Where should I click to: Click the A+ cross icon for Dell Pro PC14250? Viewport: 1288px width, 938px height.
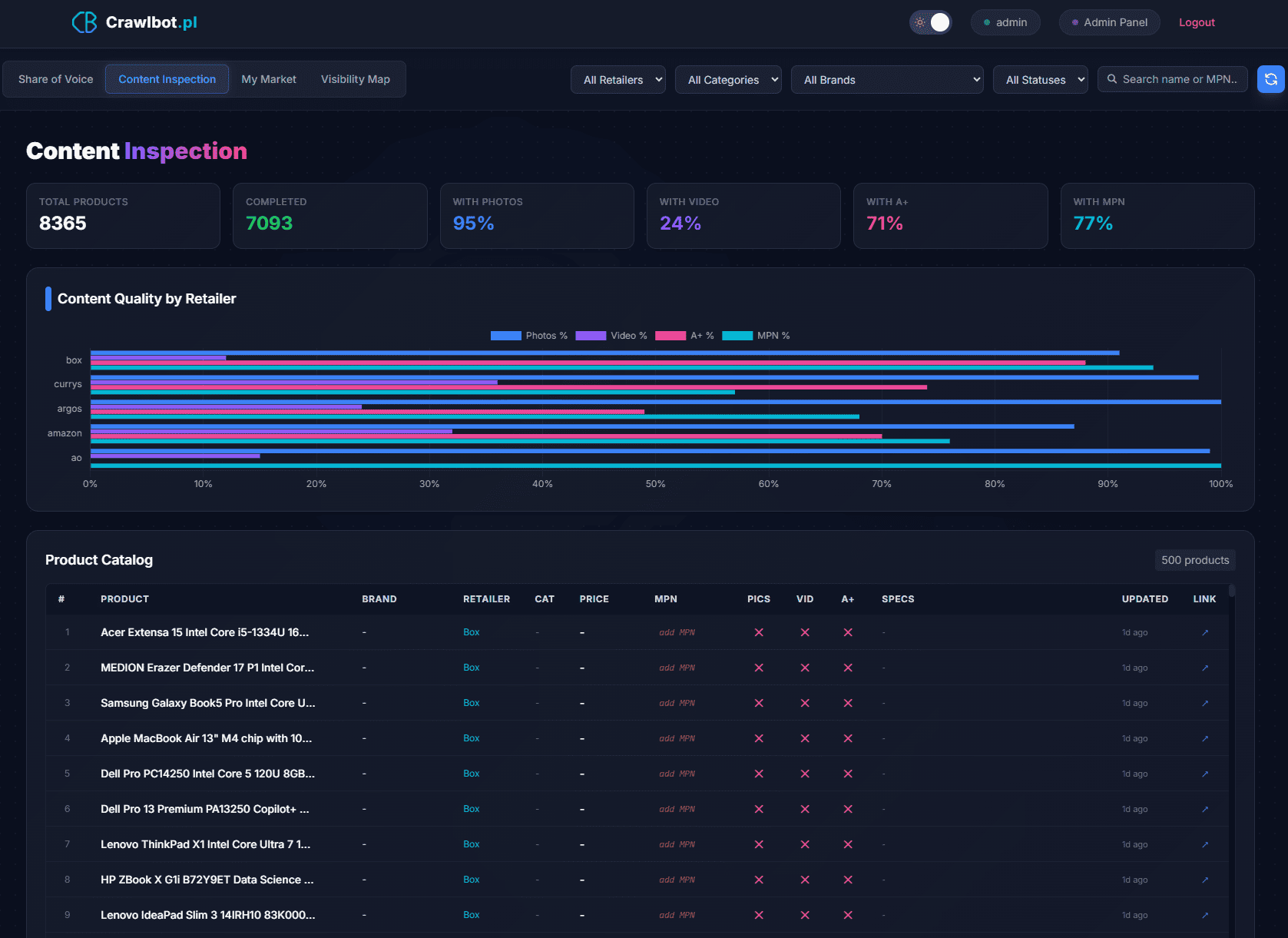tap(848, 774)
